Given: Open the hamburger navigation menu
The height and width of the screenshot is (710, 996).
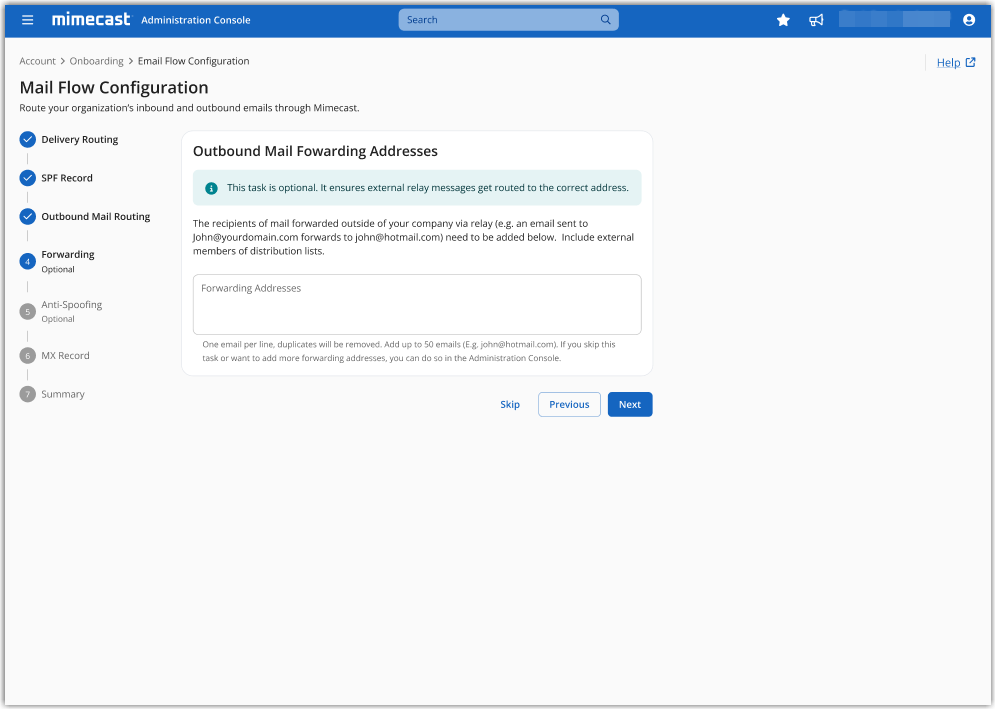Looking at the screenshot, I should (x=28, y=20).
